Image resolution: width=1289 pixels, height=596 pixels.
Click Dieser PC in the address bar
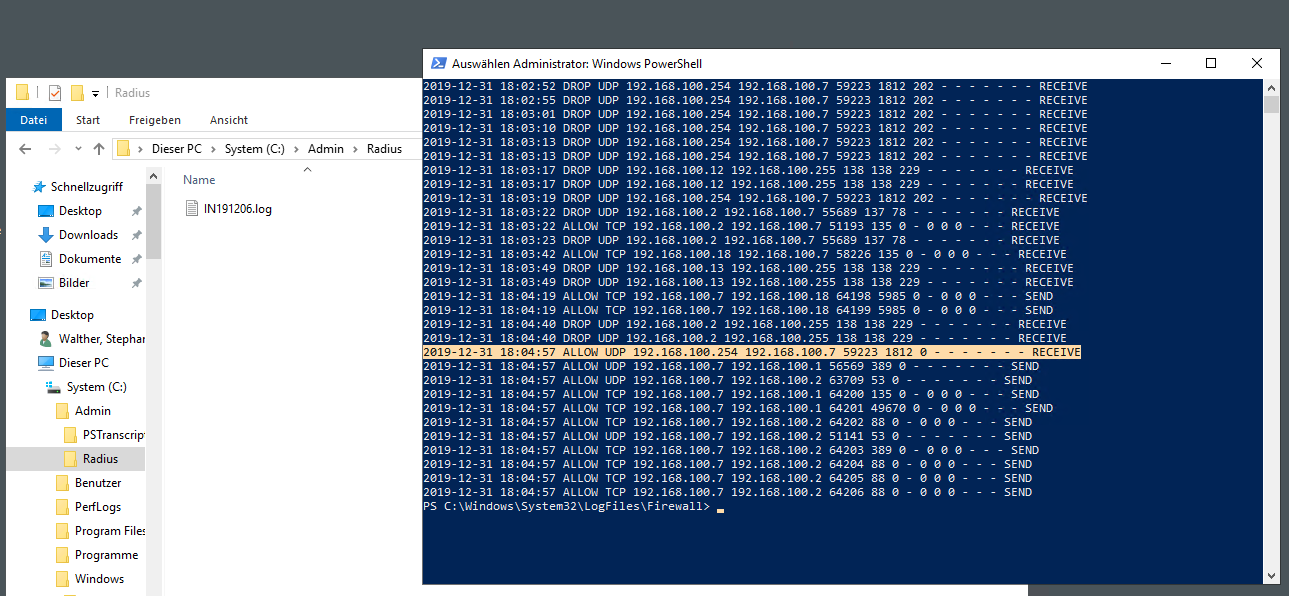click(x=175, y=149)
